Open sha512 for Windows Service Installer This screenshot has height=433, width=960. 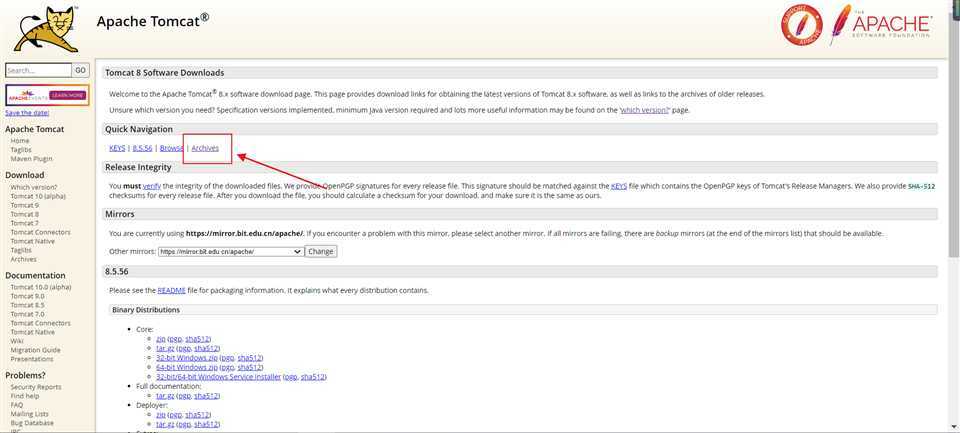tap(313, 377)
